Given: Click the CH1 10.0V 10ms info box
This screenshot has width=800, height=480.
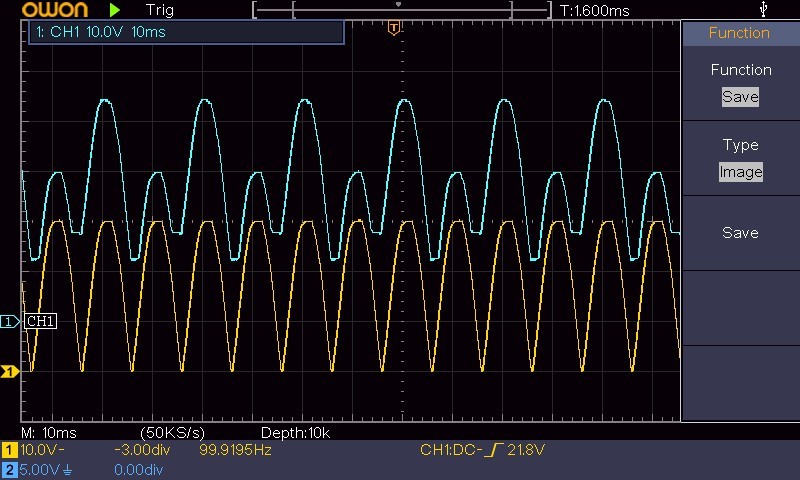Looking at the screenshot, I should [x=186, y=32].
